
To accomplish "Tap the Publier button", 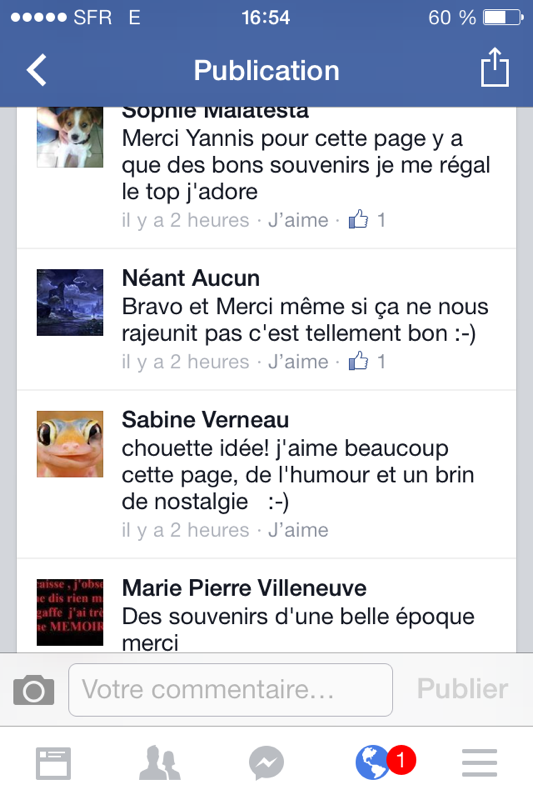I will pyautogui.click(x=463, y=689).
